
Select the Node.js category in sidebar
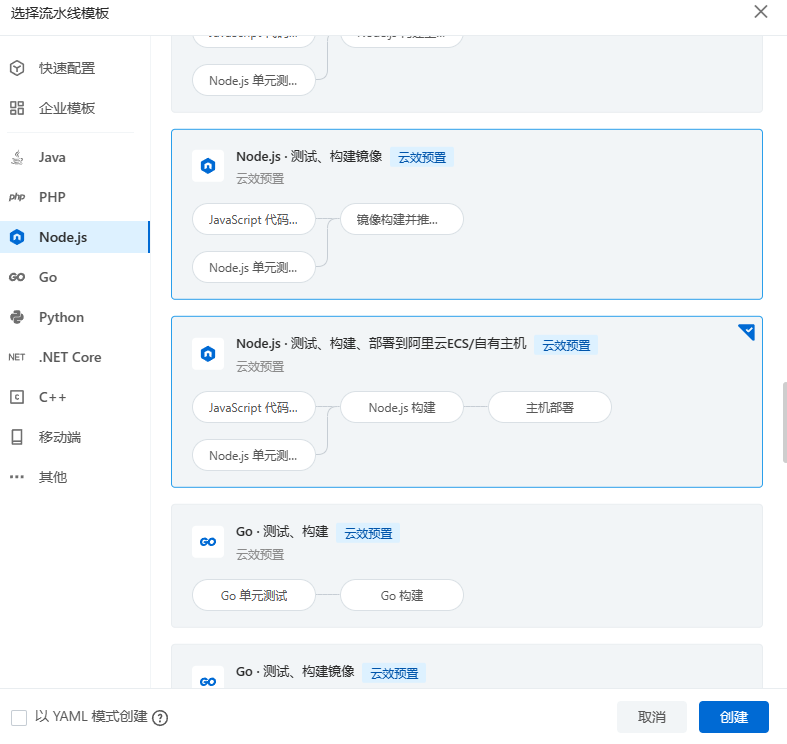(75, 237)
